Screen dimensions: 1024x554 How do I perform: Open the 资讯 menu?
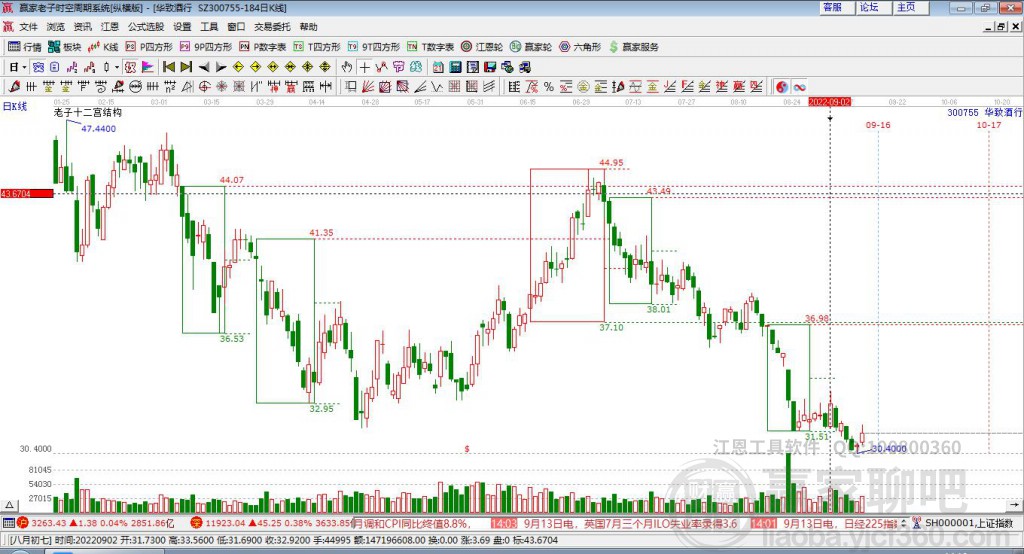82,27
